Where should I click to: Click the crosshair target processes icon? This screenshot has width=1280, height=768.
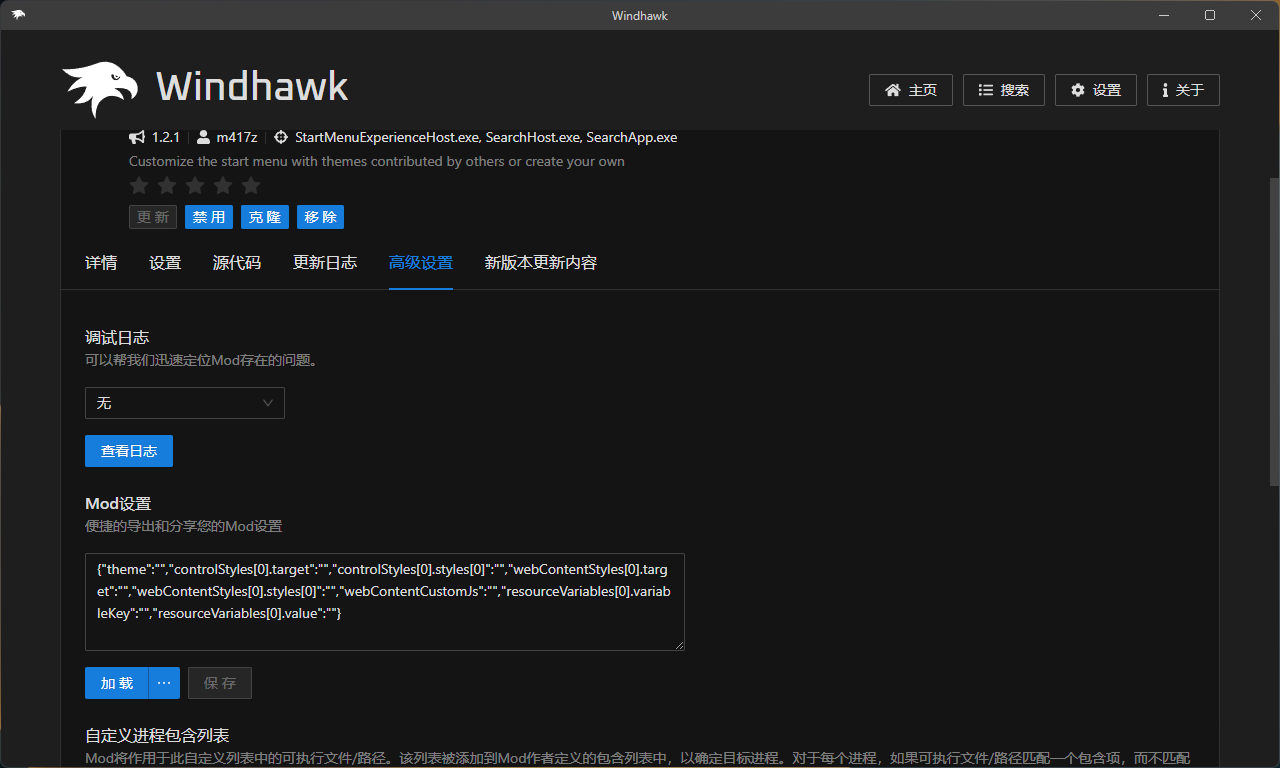[281, 137]
